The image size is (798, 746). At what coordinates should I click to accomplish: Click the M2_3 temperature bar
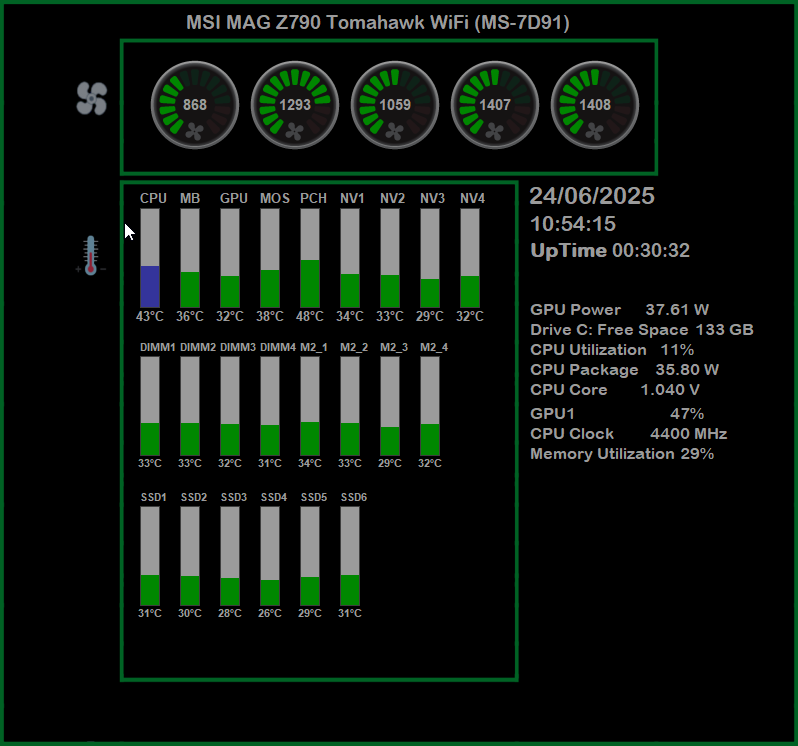(390, 406)
